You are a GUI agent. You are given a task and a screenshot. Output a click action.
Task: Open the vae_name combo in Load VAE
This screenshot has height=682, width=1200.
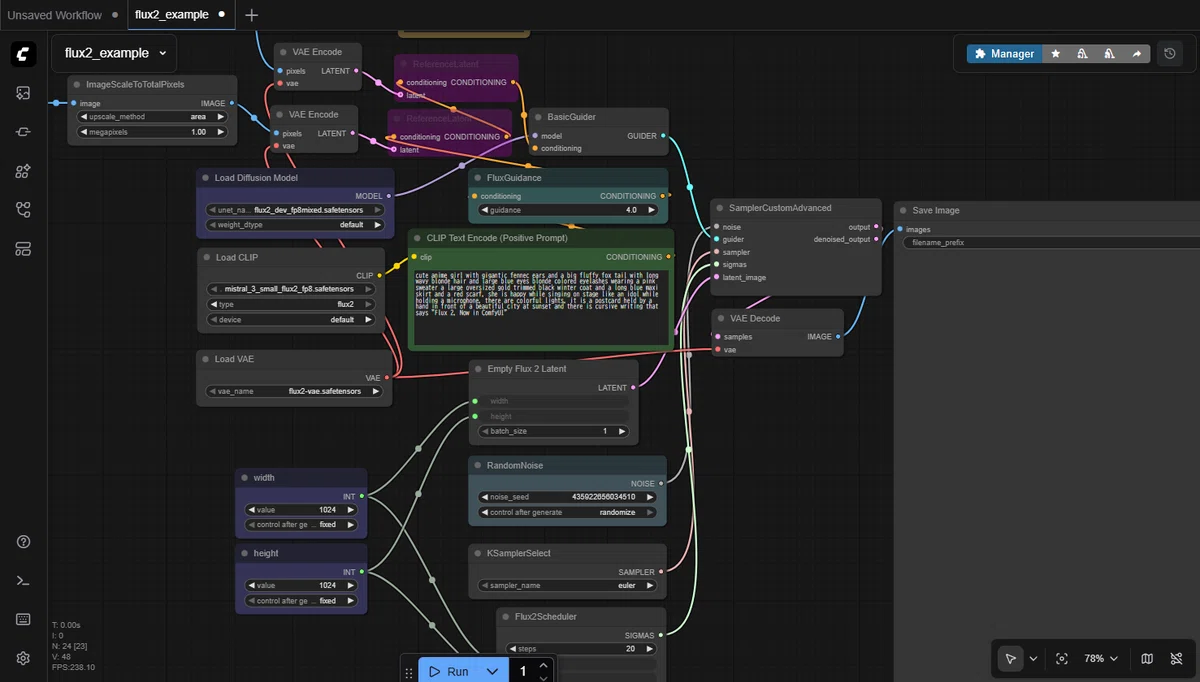click(x=294, y=391)
